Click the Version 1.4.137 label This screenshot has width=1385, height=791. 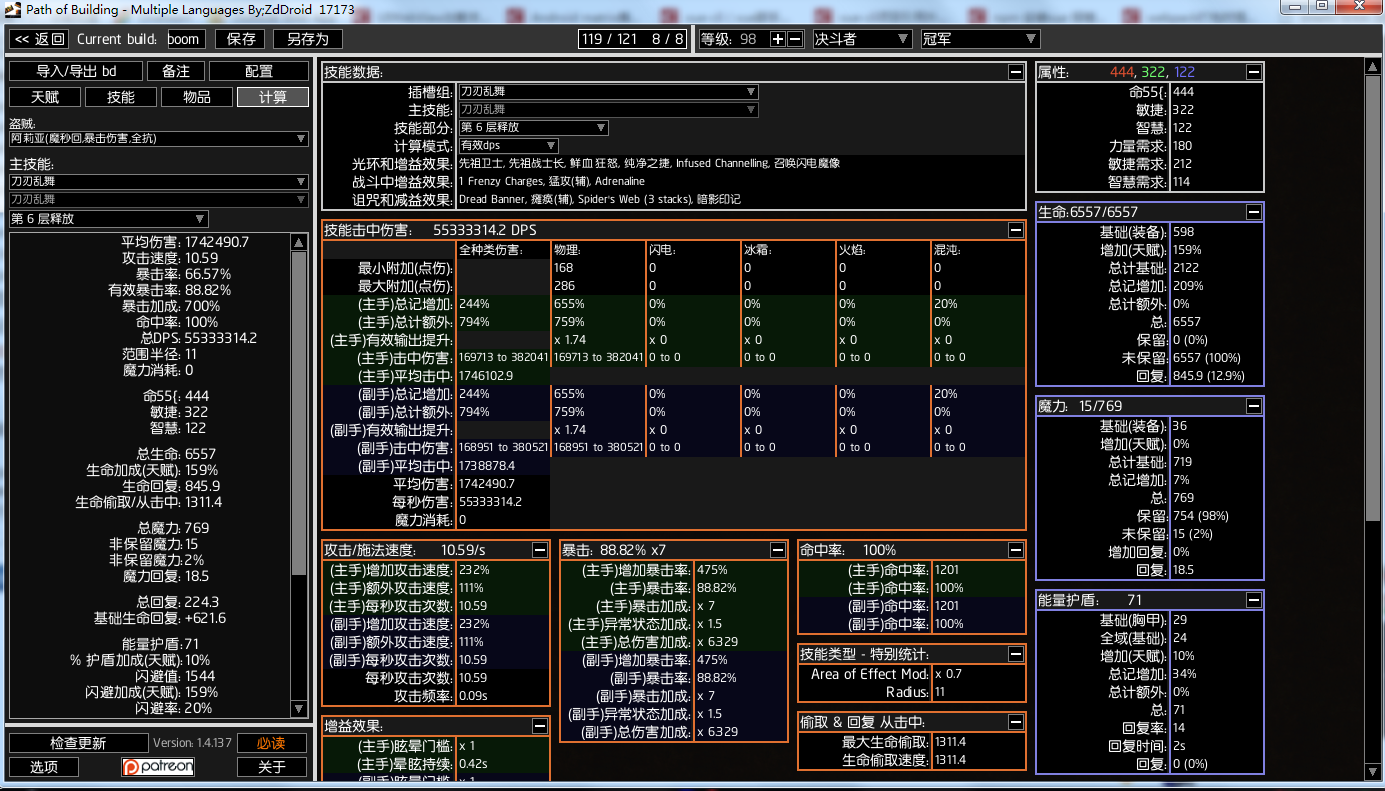click(192, 743)
